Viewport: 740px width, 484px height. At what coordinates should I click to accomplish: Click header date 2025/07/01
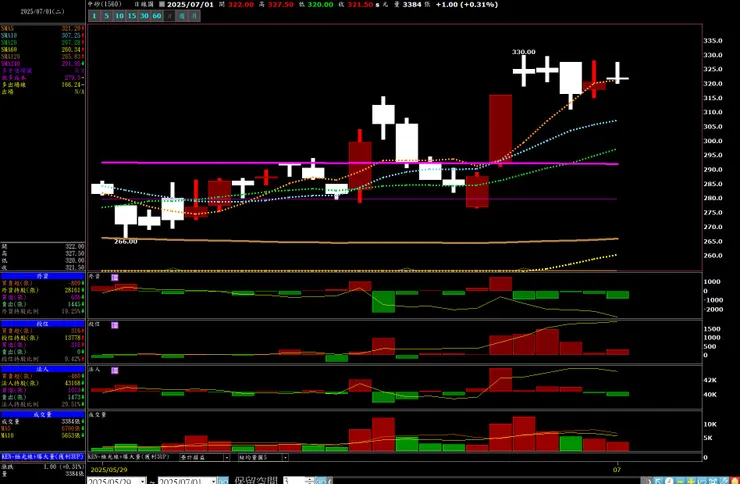[x=191, y=4]
